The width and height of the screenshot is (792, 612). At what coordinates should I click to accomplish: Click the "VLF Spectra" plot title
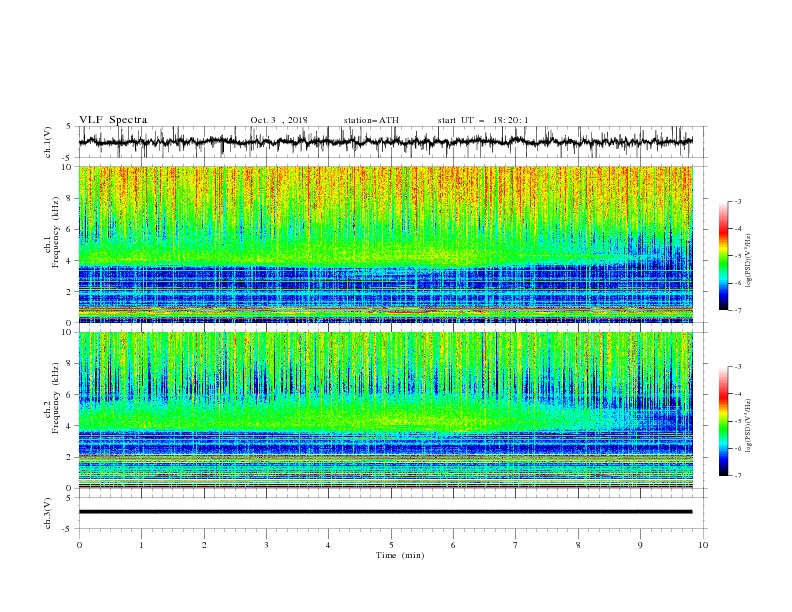(x=113, y=120)
